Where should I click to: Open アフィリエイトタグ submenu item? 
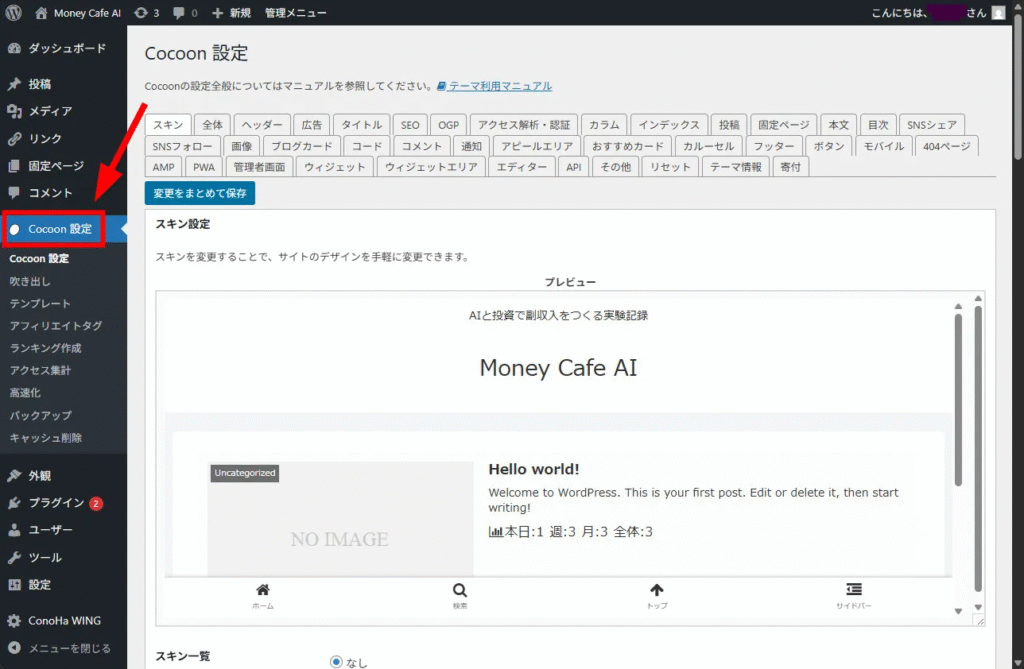56,326
